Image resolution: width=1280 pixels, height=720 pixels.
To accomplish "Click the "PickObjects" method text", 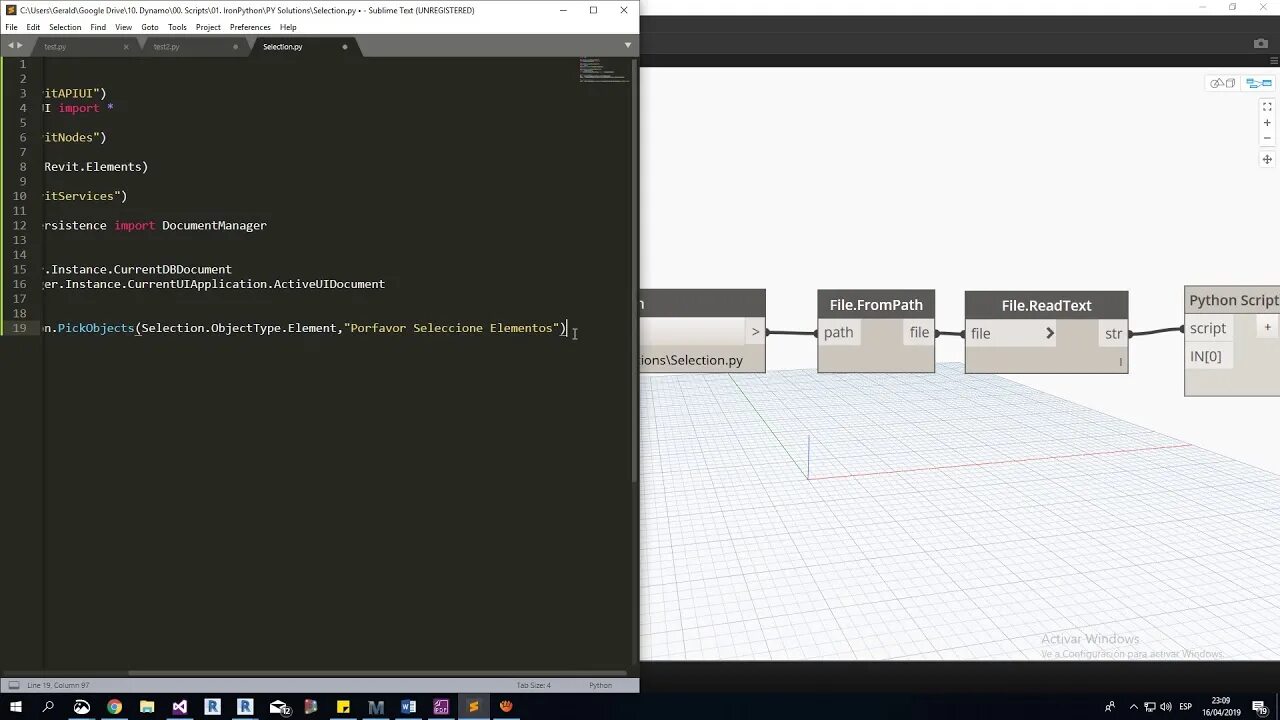I will point(95,328).
